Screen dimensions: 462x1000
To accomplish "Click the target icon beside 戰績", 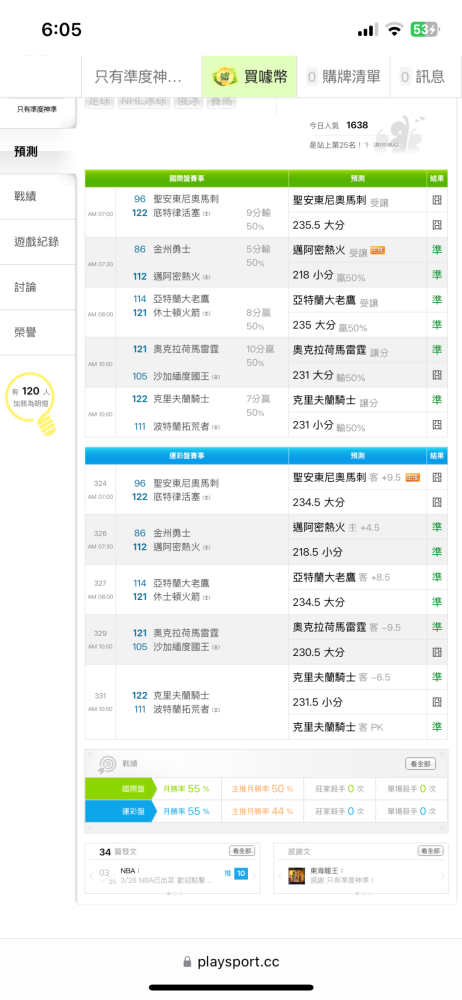I will click(106, 763).
